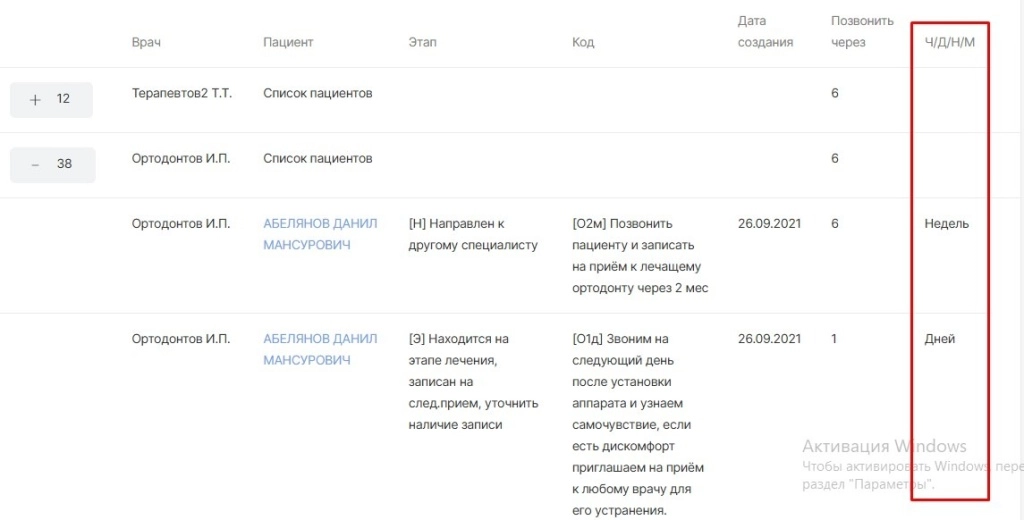Viewport: 1024px width, 520px height.
Task: Sort by Дата создания column header
Action: pyautogui.click(x=765, y=31)
